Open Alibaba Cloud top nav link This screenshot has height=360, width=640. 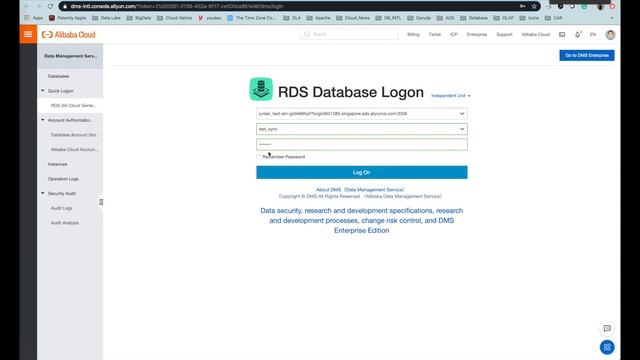536,35
